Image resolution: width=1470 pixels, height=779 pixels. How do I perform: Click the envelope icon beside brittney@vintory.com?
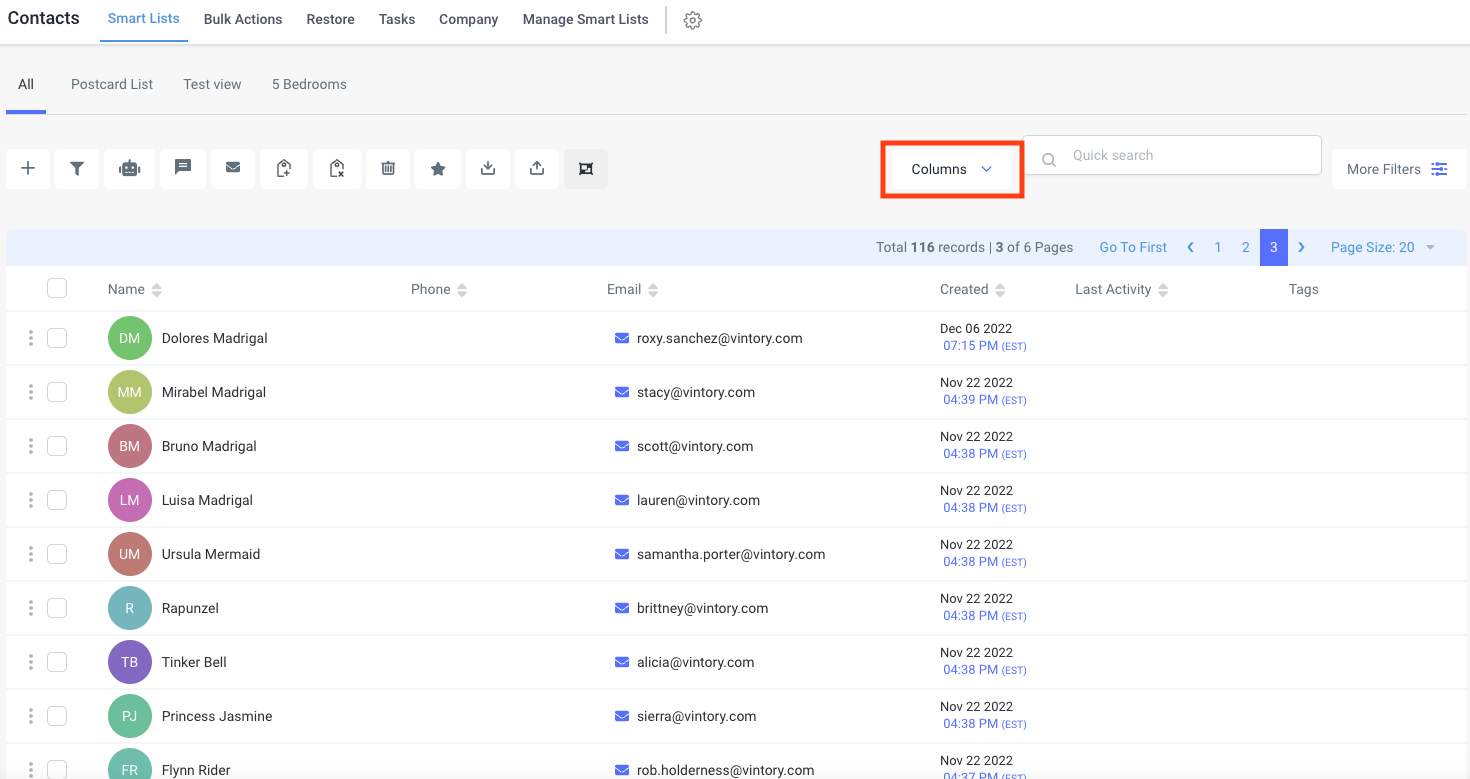[622, 608]
